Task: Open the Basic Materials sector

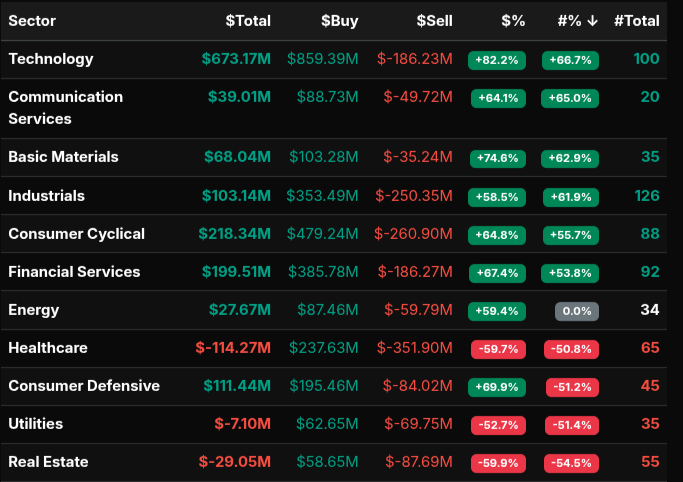Action: [63, 157]
